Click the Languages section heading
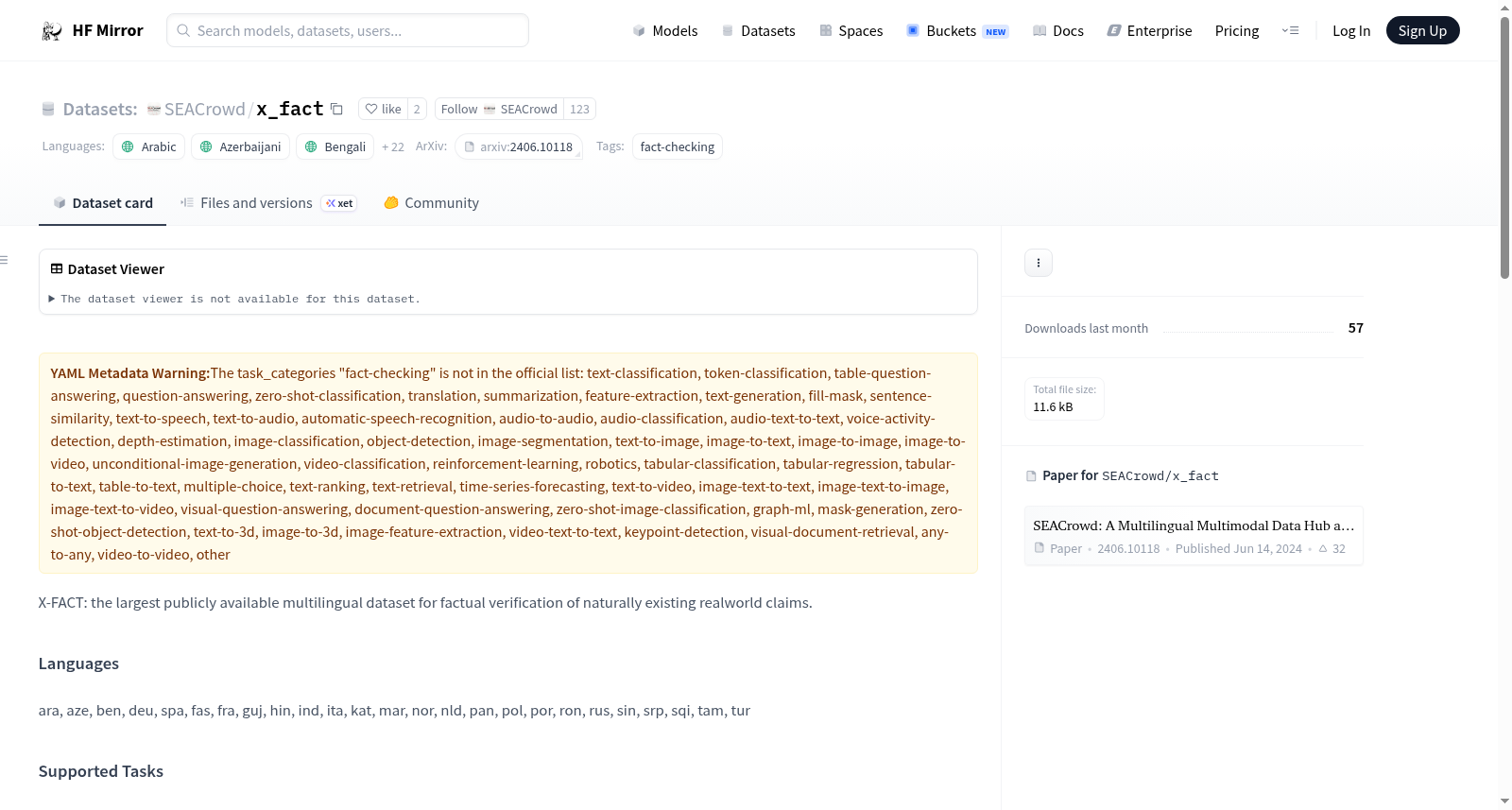The height and width of the screenshot is (810, 1512). [x=78, y=664]
